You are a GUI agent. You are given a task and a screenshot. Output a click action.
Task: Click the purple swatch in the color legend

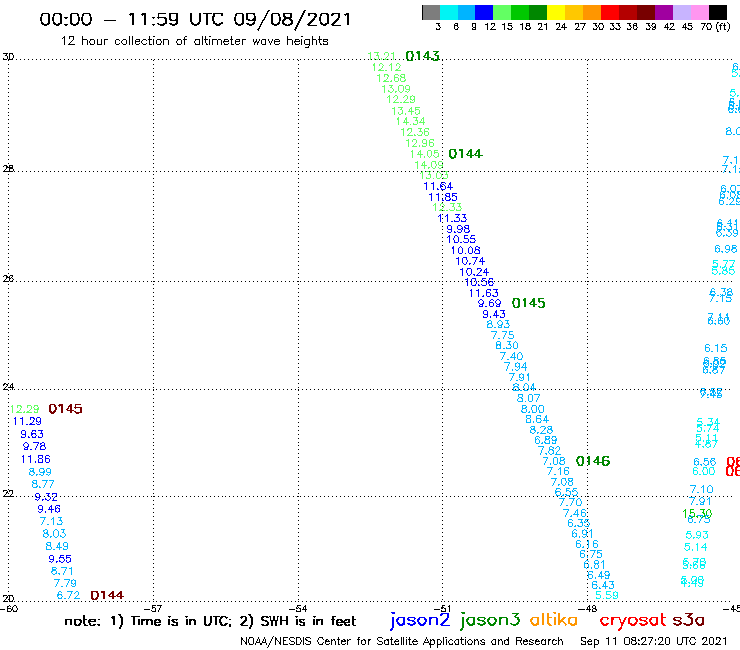point(664,12)
